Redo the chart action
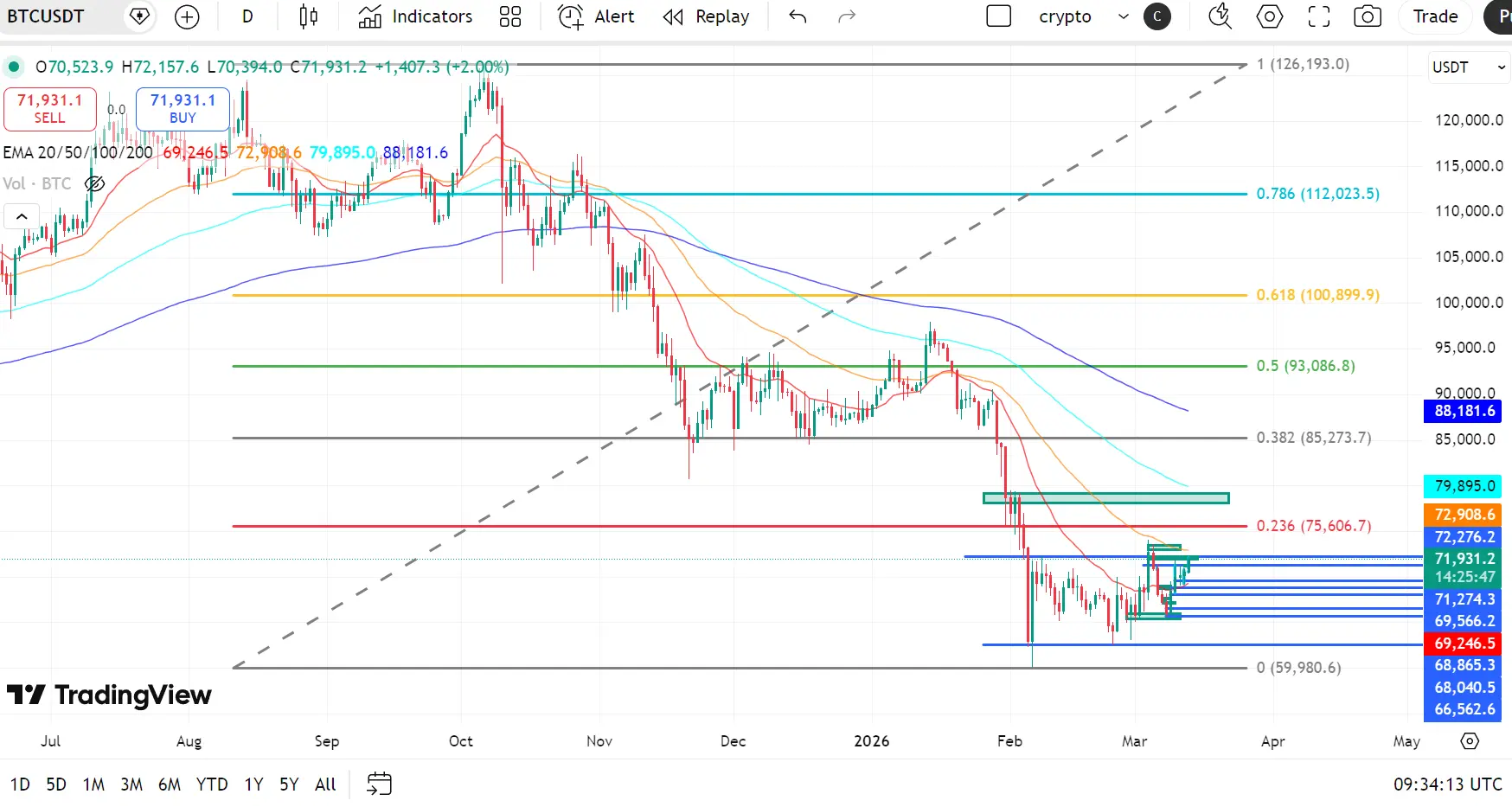Image resolution: width=1512 pixels, height=807 pixels. (847, 16)
